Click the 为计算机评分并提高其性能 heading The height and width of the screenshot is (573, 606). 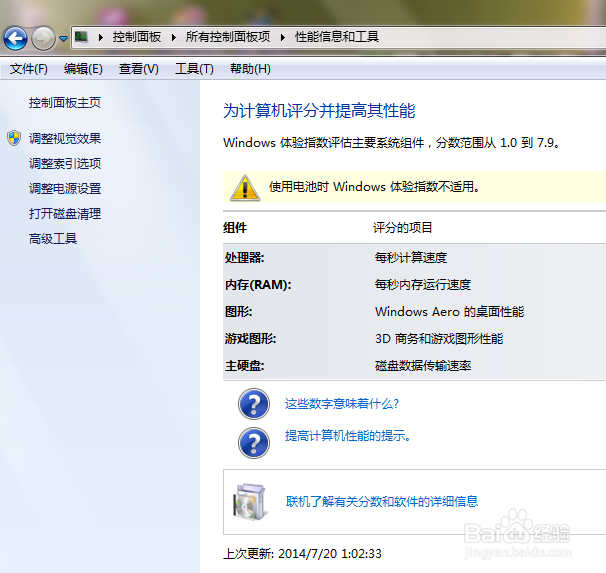pyautogui.click(x=319, y=111)
